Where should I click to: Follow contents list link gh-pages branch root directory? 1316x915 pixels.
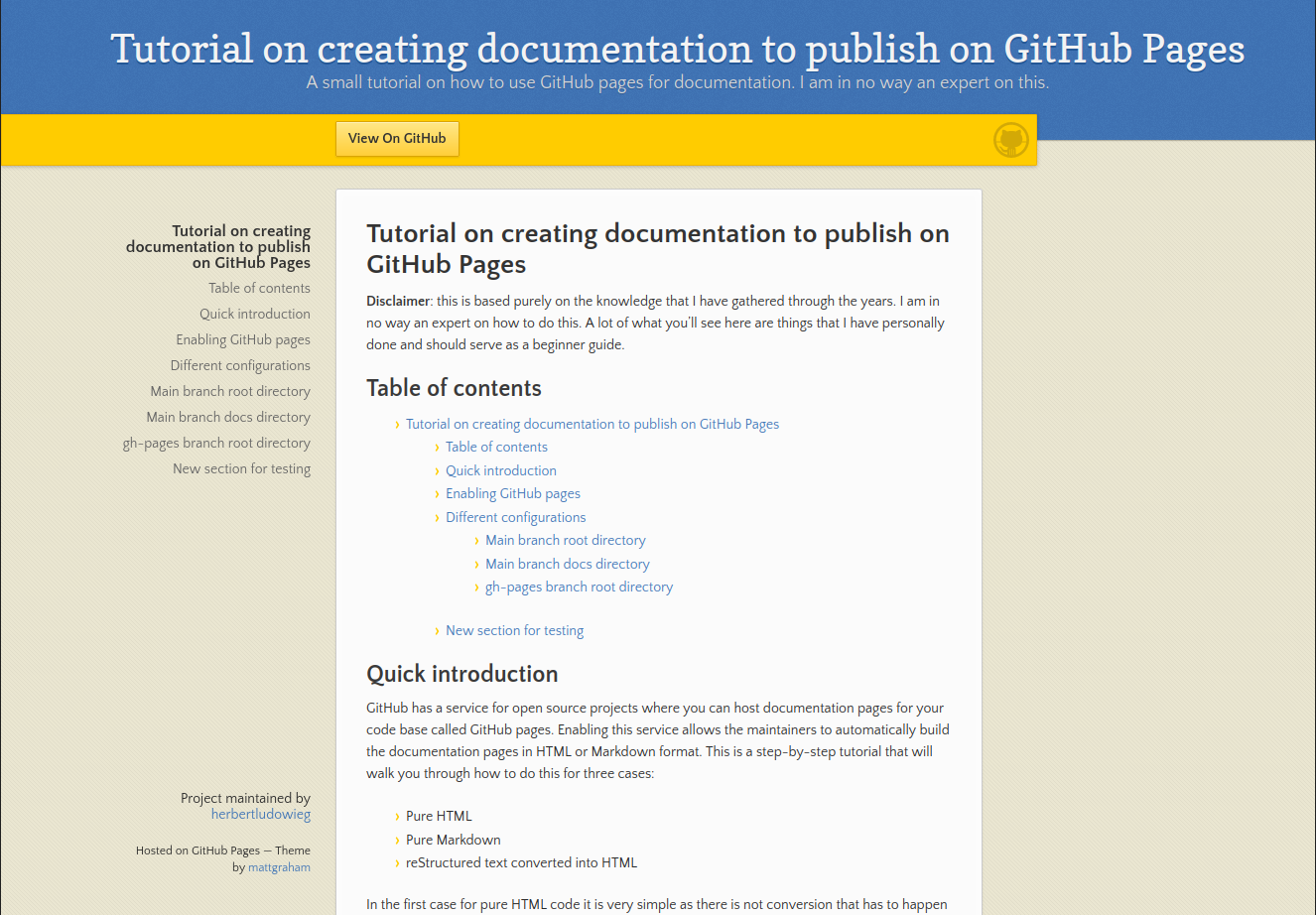click(580, 587)
